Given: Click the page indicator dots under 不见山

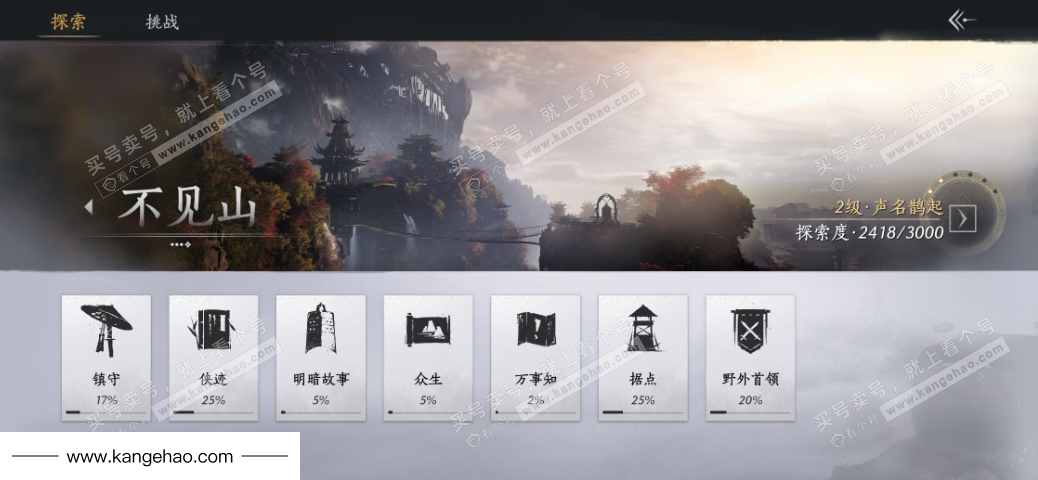Looking at the screenshot, I should coord(180,244).
